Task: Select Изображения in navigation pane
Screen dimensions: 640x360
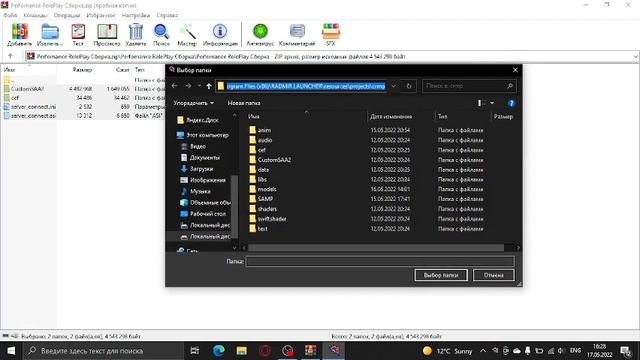Action: pos(208,180)
